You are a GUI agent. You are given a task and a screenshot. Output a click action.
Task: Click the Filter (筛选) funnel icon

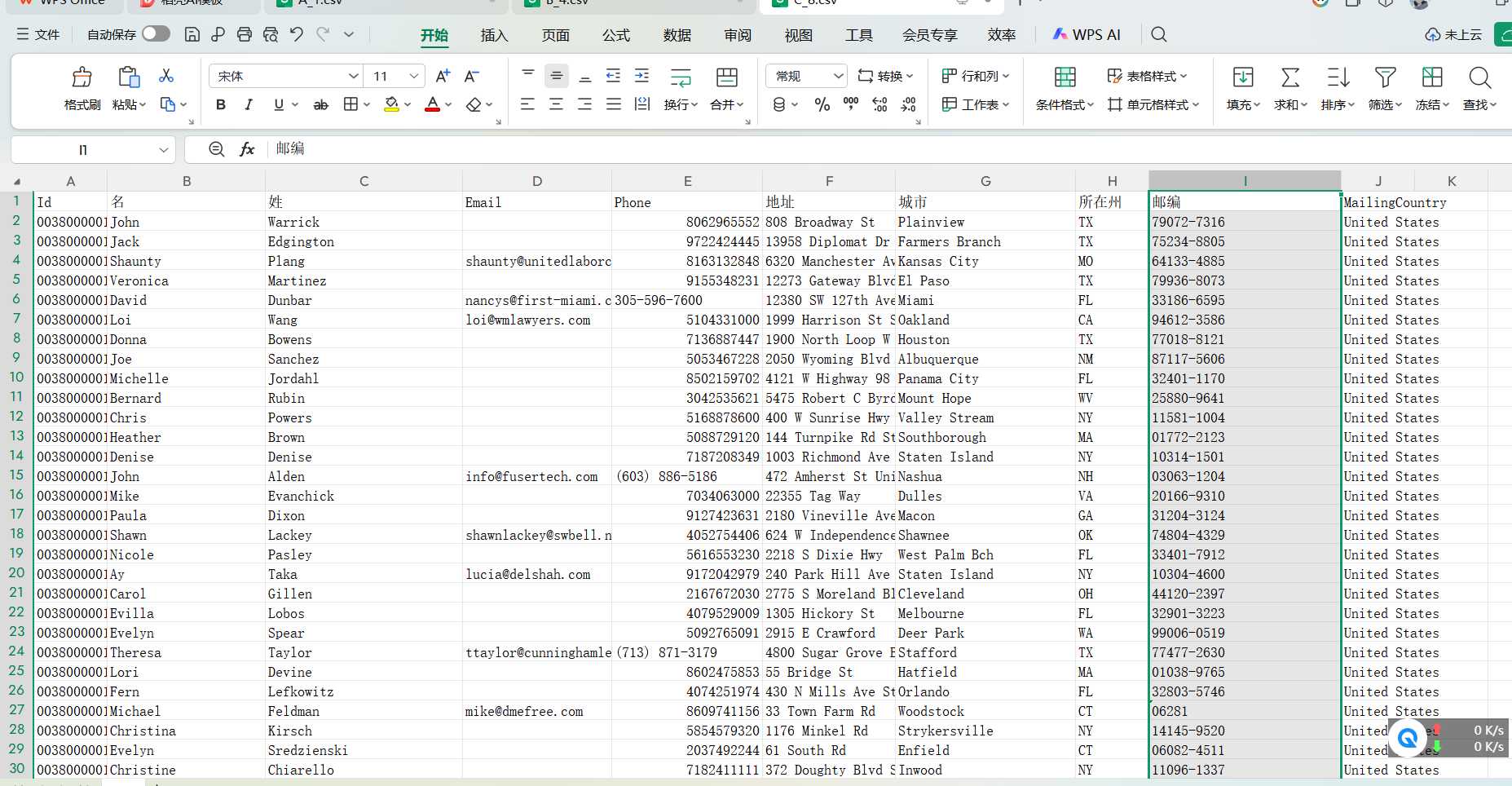pos(1385,77)
